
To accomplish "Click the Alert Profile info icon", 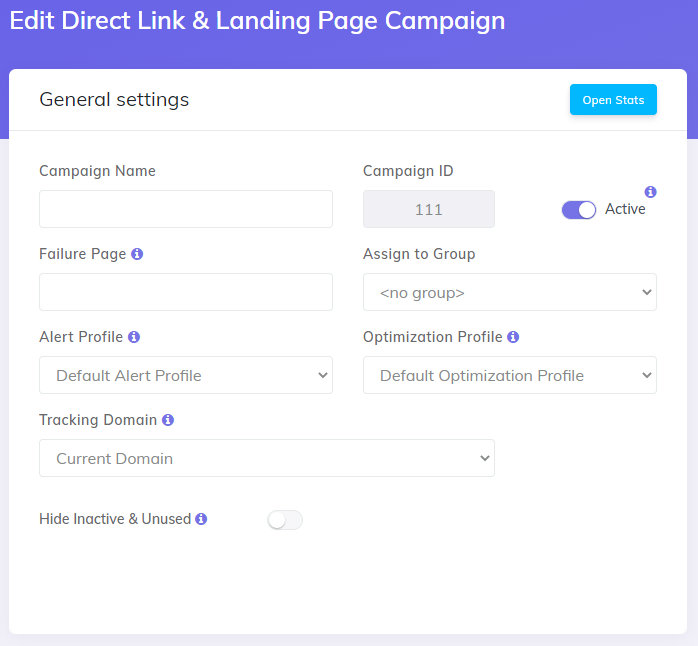I will 134,337.
